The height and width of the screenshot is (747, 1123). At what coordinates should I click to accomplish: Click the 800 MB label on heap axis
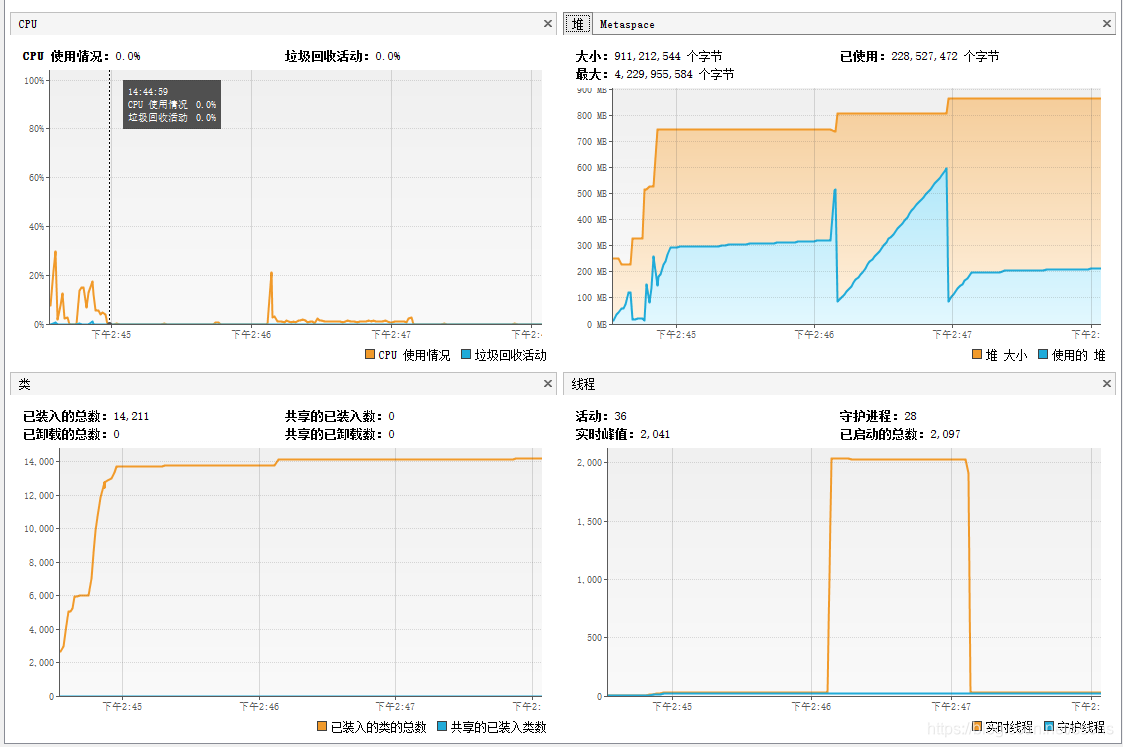[x=592, y=115]
